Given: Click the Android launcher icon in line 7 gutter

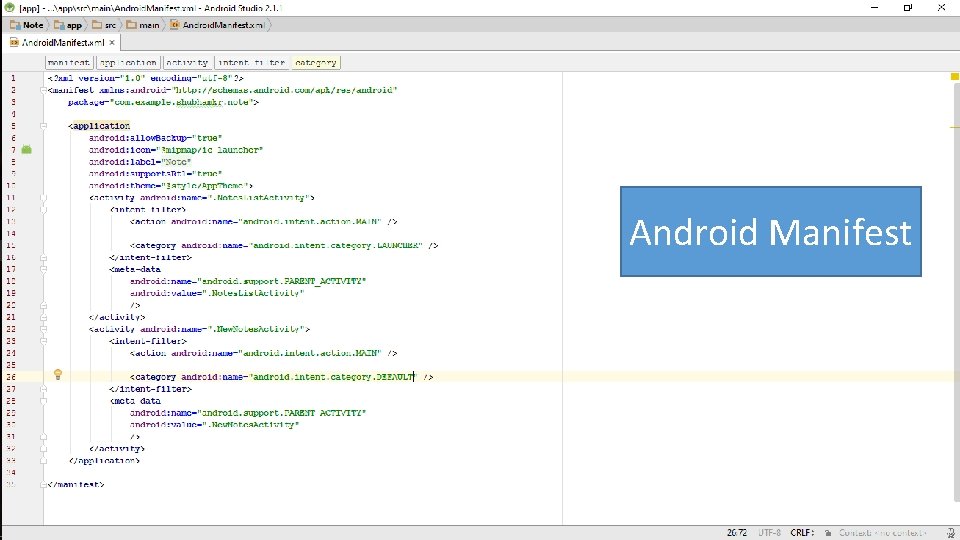Looking at the screenshot, I should (x=26, y=149).
